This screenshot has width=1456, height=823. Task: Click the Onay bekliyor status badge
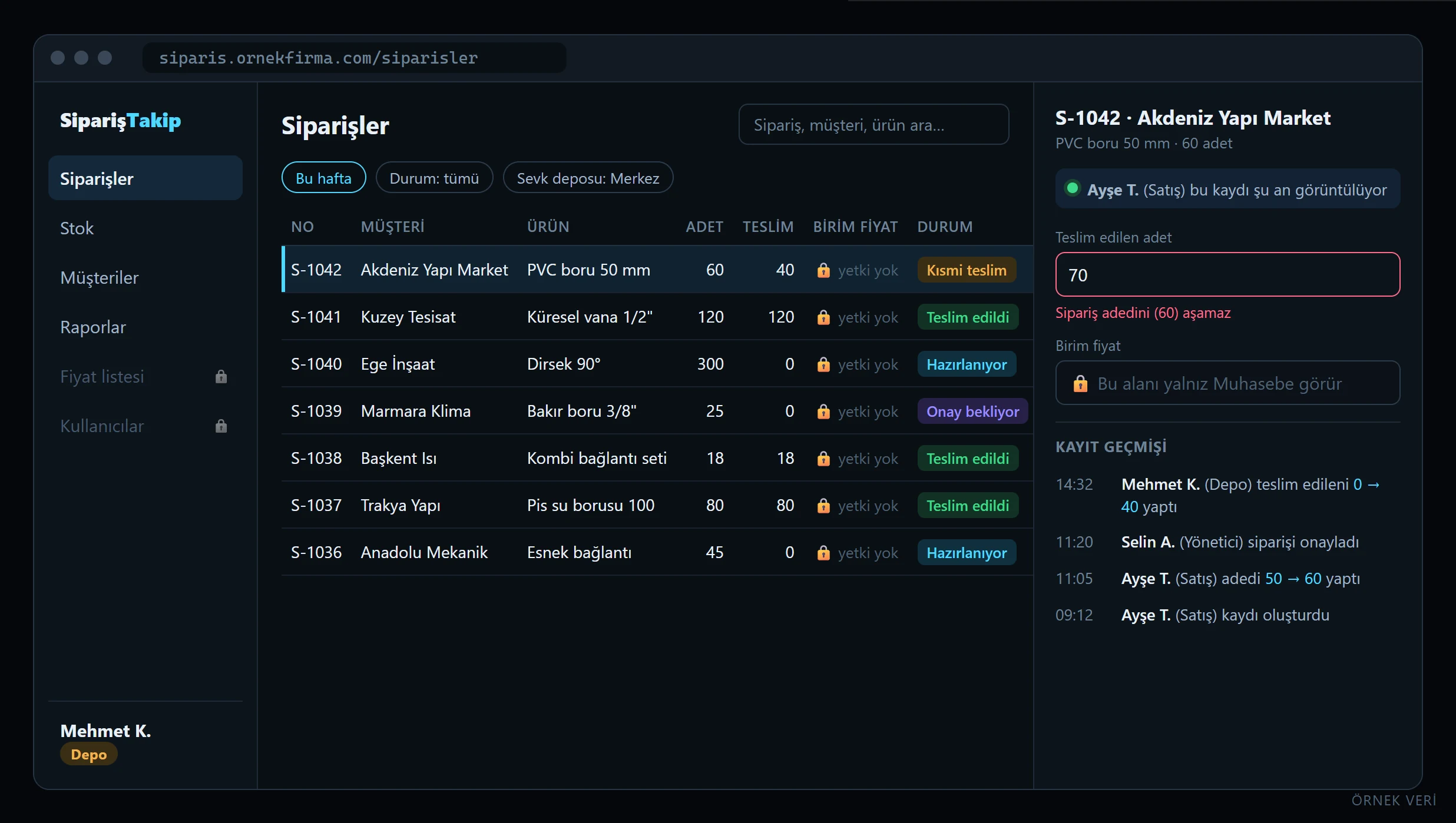972,411
